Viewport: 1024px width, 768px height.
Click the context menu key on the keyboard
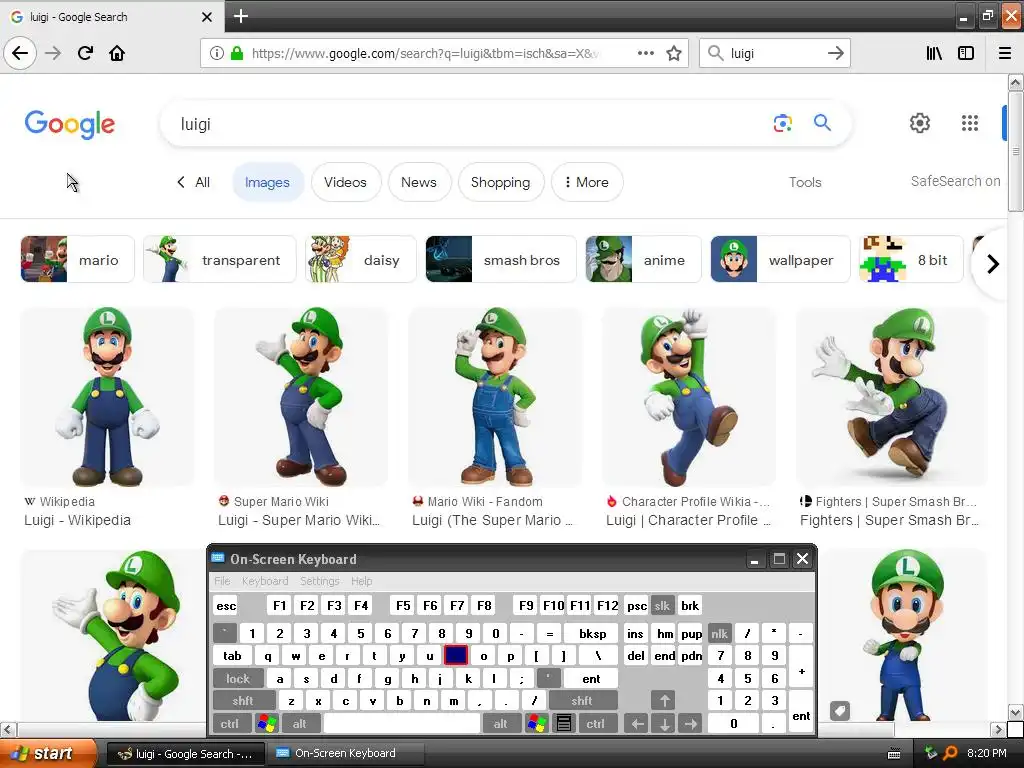[x=564, y=724]
